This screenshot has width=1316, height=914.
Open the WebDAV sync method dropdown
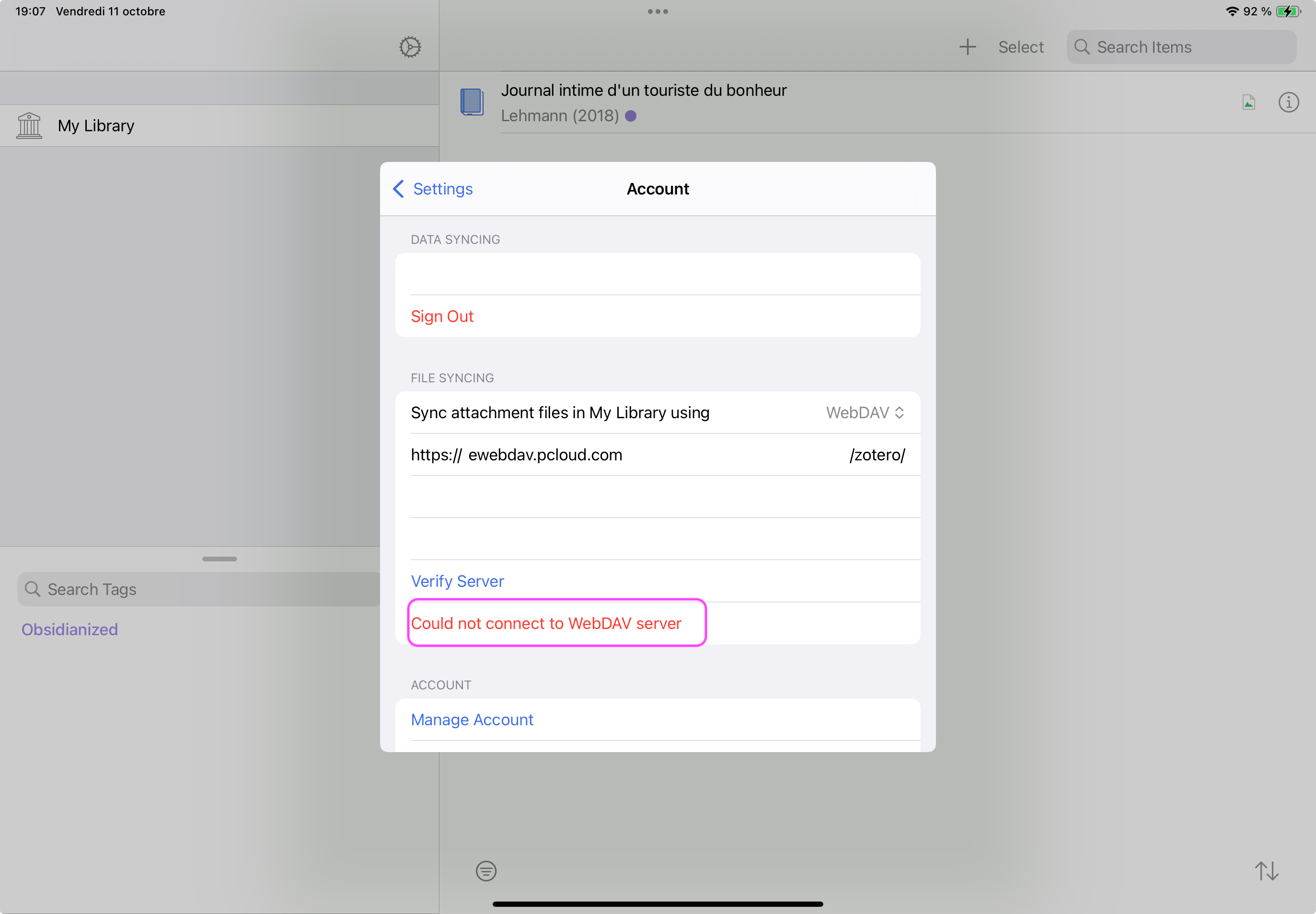click(865, 412)
